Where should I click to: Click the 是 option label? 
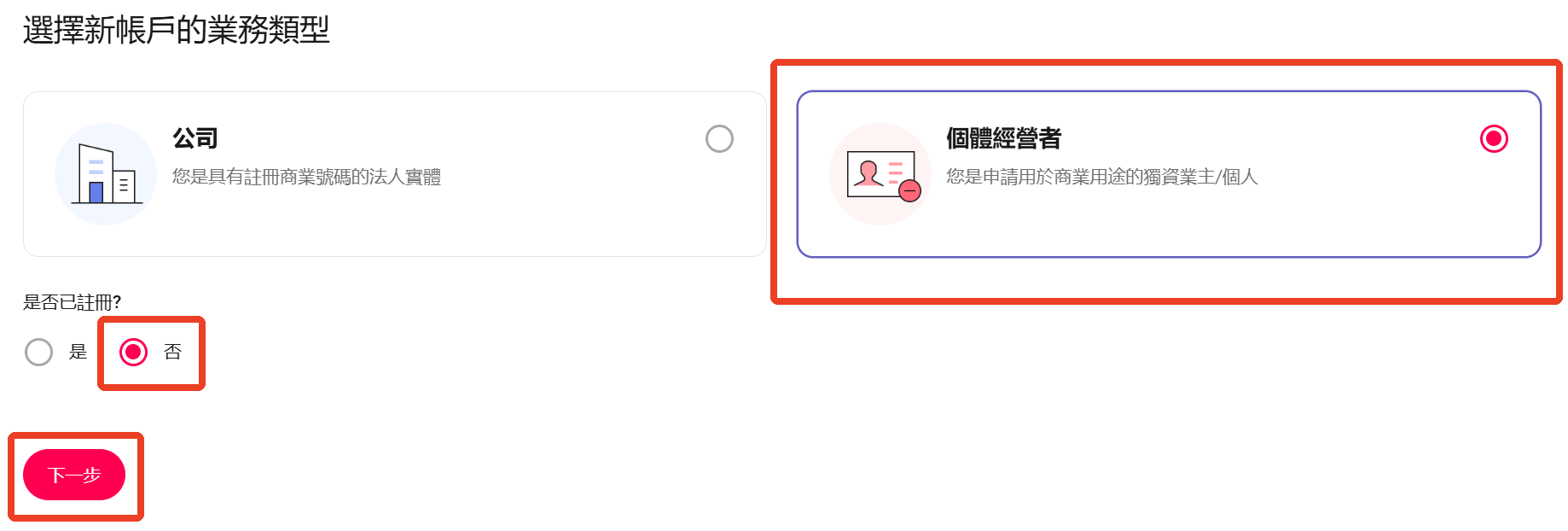pyautogui.click(x=78, y=352)
